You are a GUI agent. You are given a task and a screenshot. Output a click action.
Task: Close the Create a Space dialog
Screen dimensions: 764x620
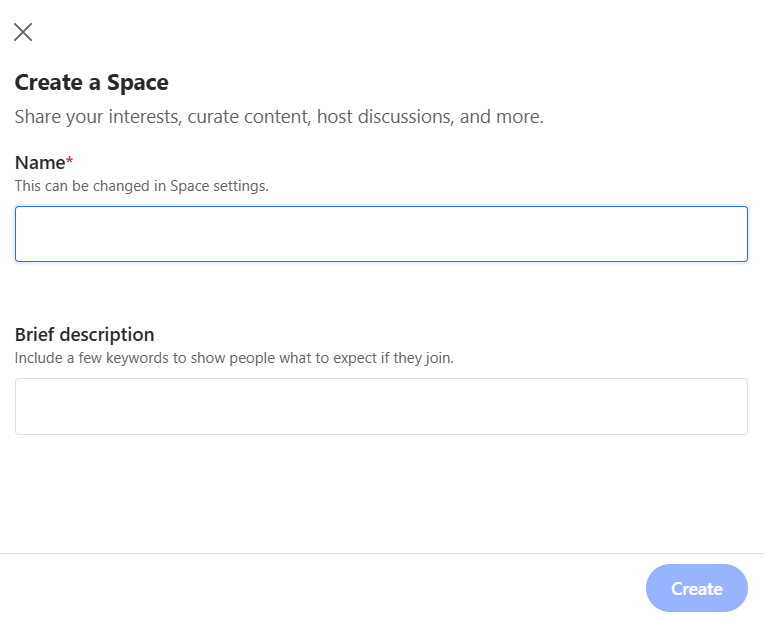tap(23, 32)
